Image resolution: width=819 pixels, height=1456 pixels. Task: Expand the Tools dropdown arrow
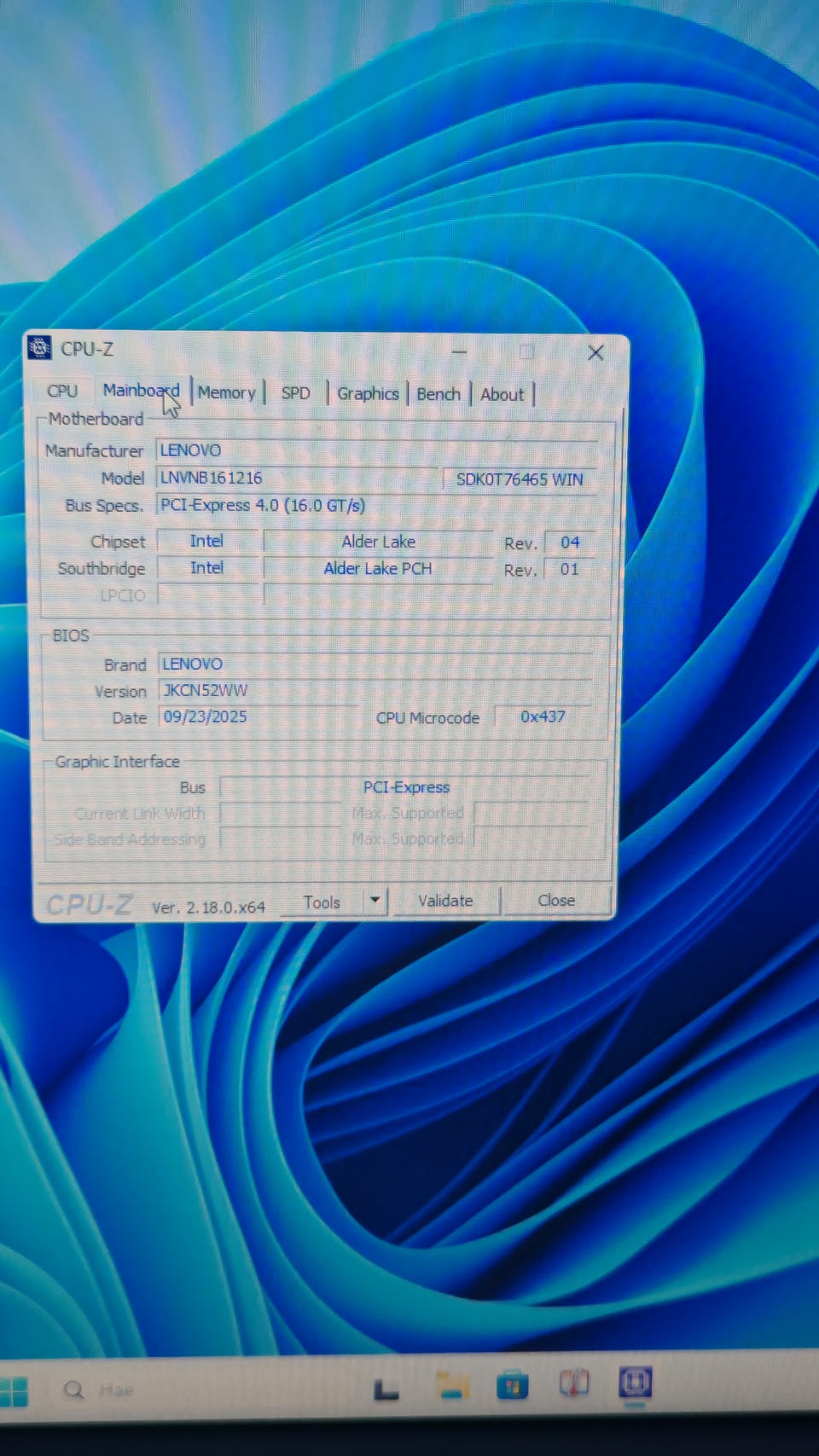(375, 901)
